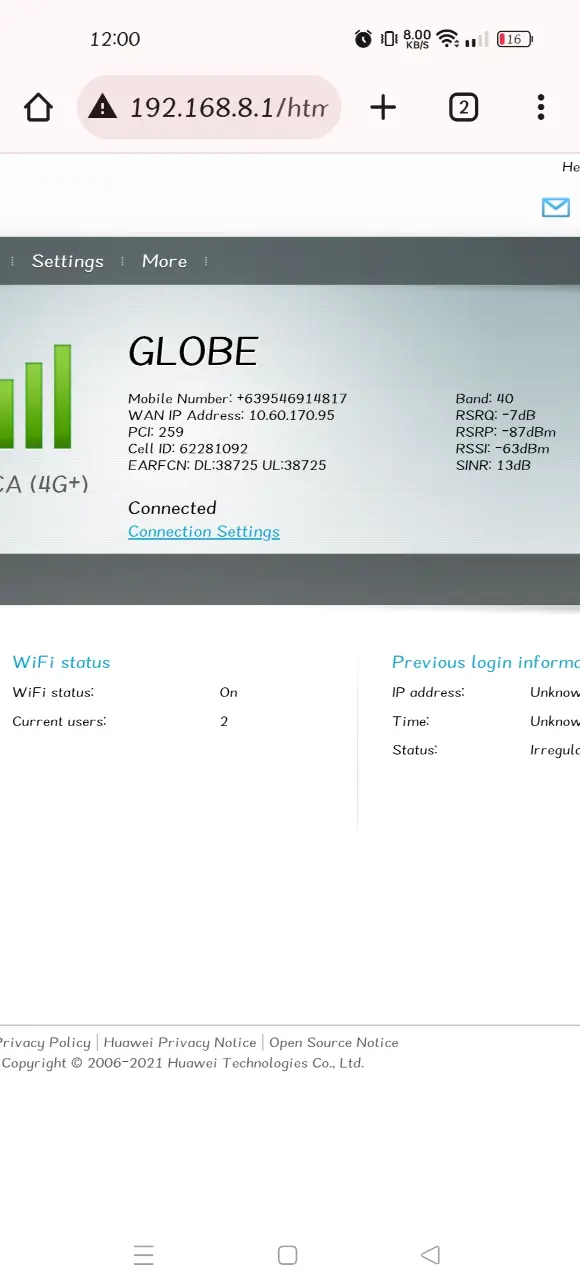The image size is (580, 1280).
Task: Open the tab switcher showing 2
Action: coord(463,107)
